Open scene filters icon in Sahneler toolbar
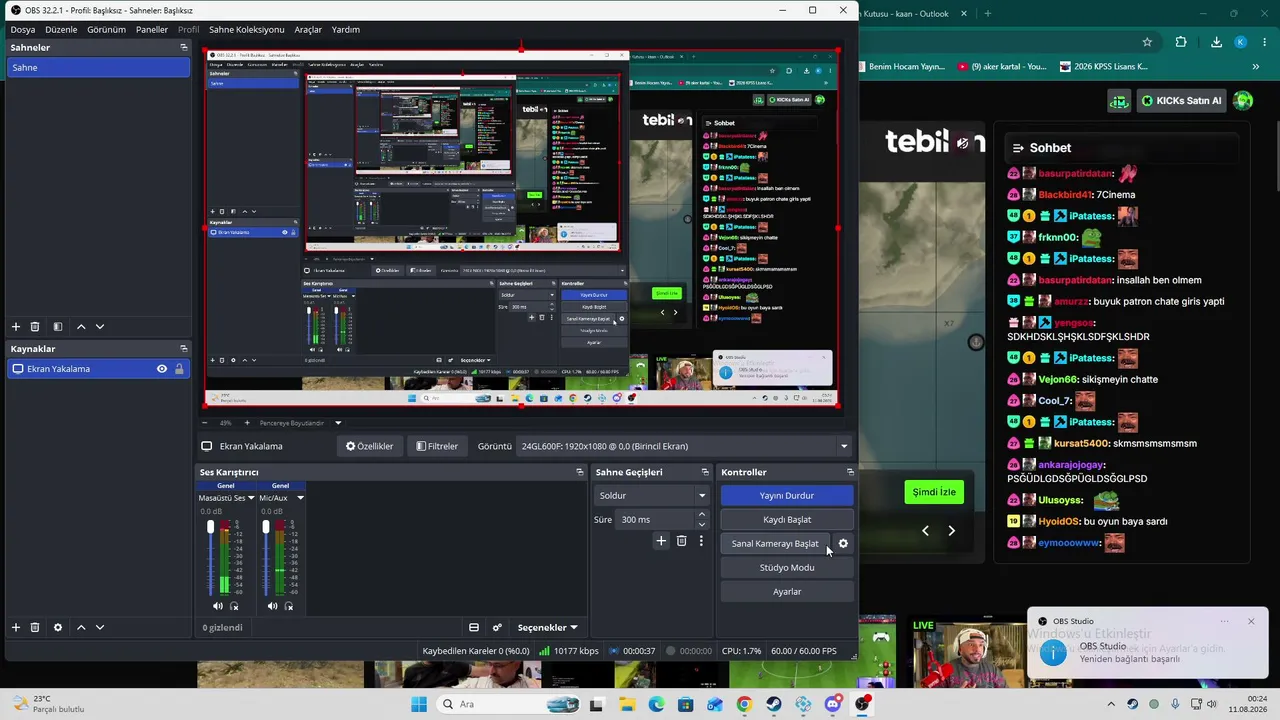The width and height of the screenshot is (1280, 720). [58, 327]
